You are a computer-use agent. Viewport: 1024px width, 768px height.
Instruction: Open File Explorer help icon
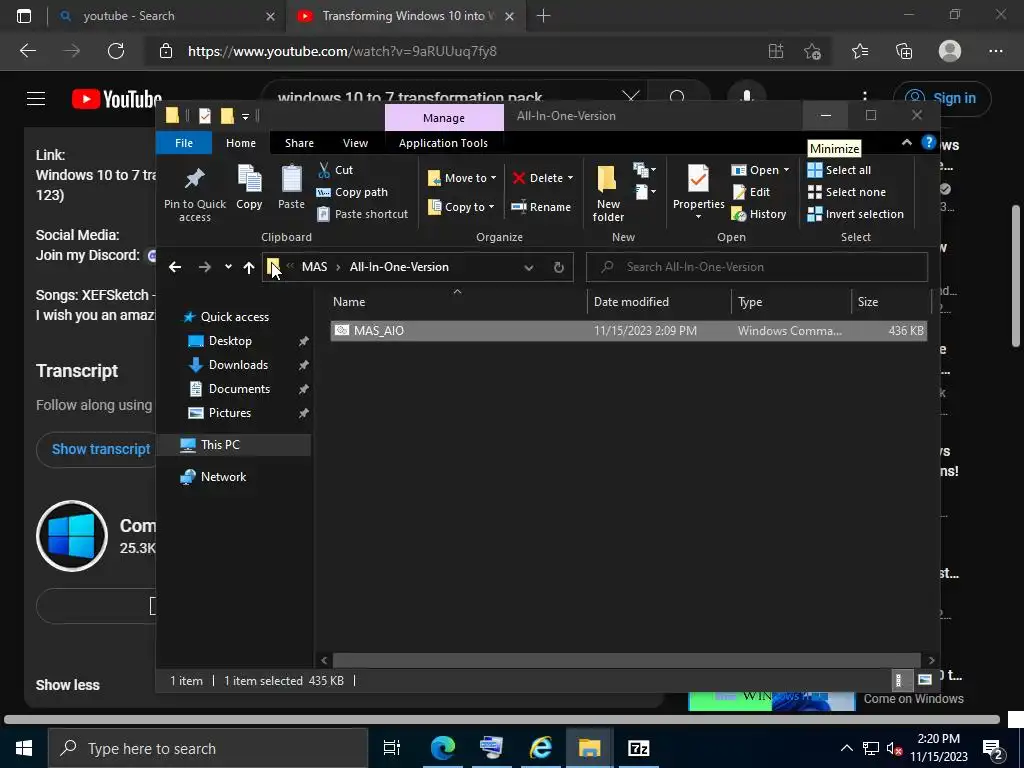(x=928, y=143)
